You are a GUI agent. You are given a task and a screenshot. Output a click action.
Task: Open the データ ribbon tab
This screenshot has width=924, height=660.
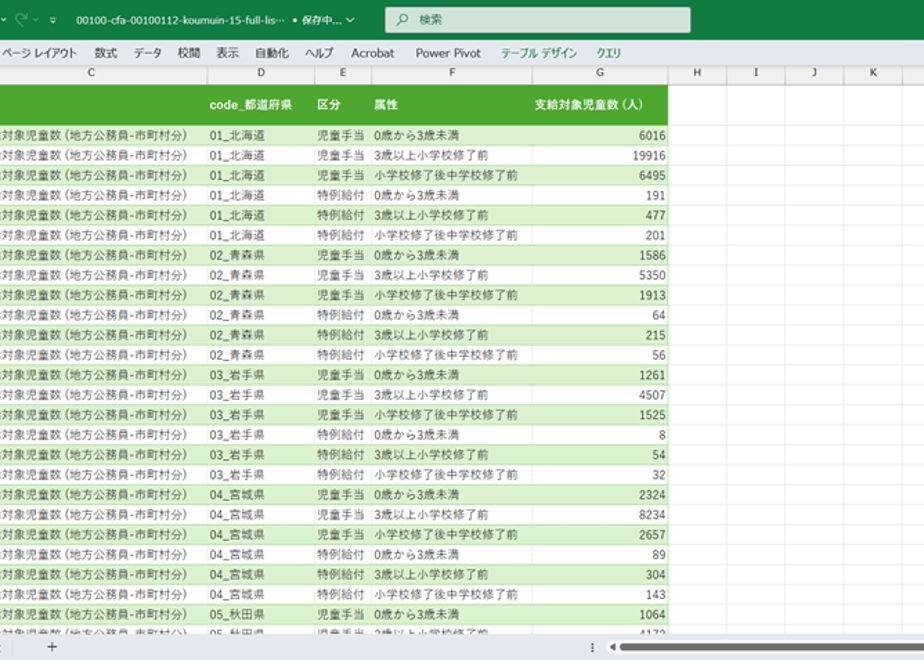tap(147, 53)
